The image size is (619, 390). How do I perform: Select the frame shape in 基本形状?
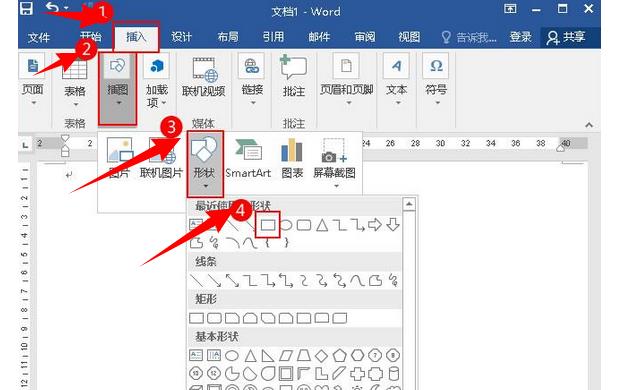[286, 373]
